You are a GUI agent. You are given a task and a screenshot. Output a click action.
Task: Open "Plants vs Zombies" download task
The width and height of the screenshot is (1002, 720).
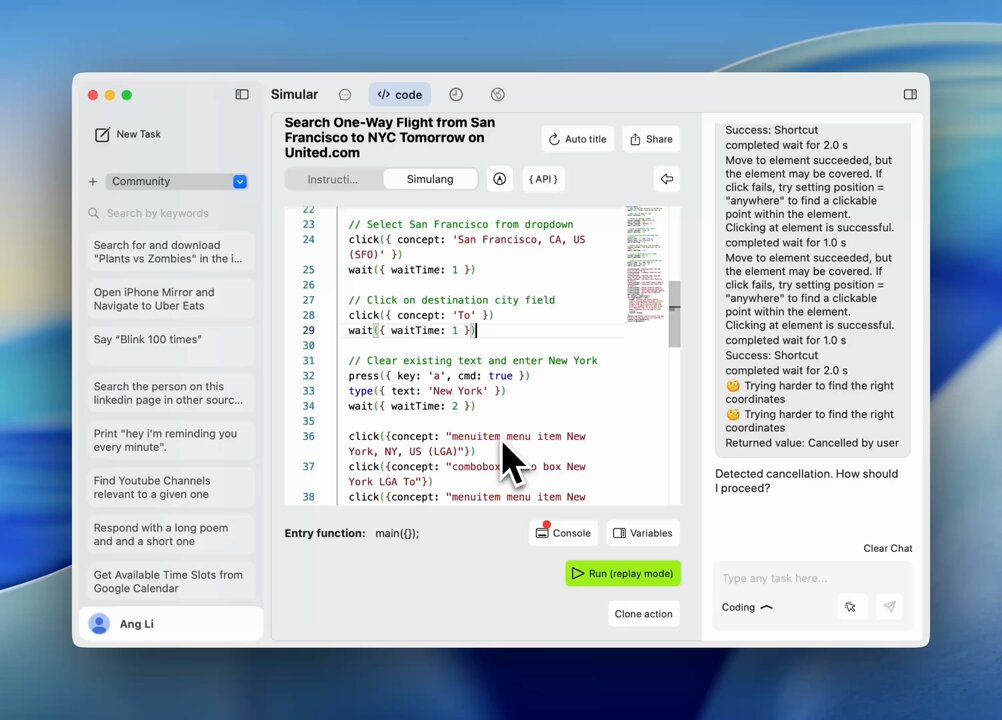point(170,252)
